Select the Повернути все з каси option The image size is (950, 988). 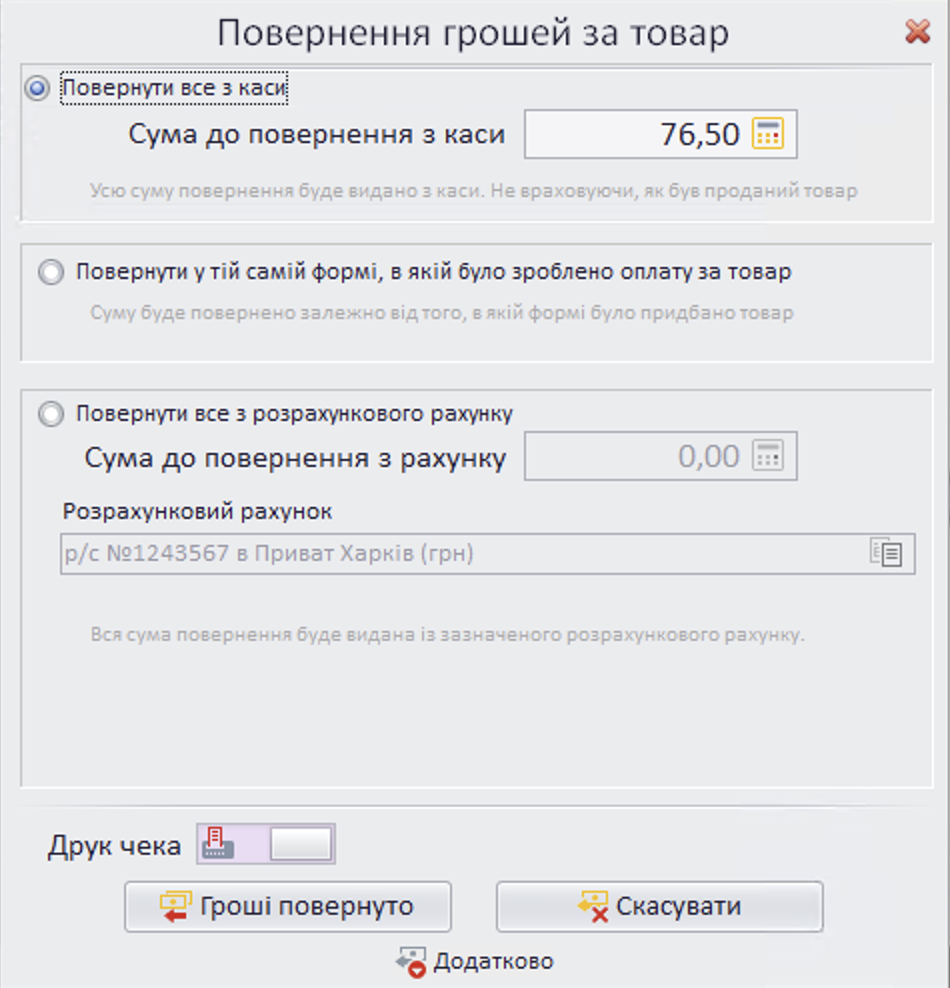click(x=35, y=87)
